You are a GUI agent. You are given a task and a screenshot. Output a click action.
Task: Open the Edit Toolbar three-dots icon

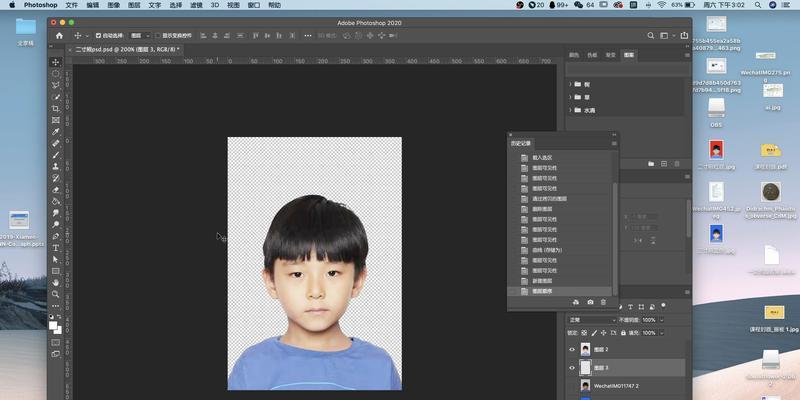click(x=56, y=306)
